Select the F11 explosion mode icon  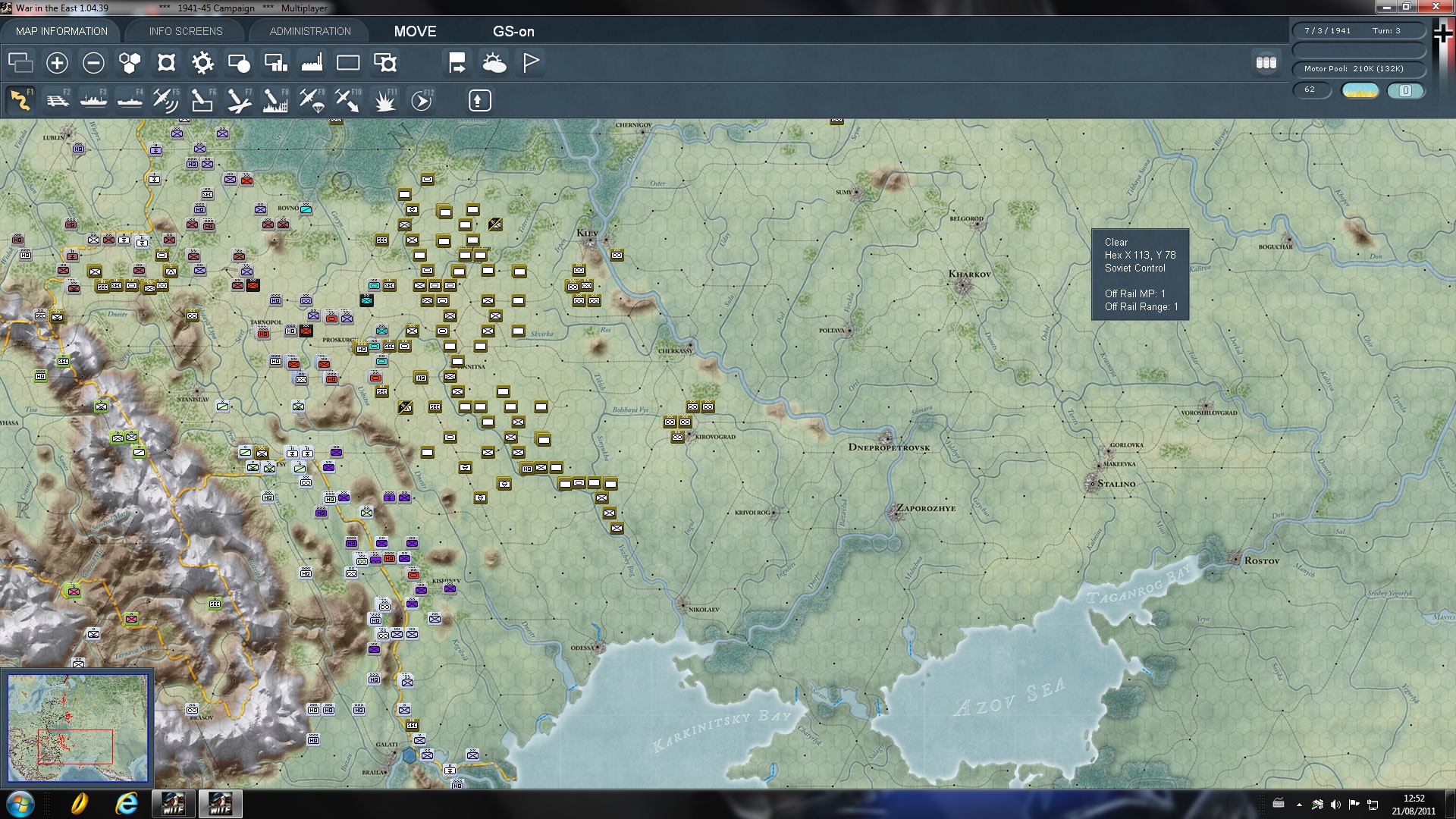click(x=384, y=100)
